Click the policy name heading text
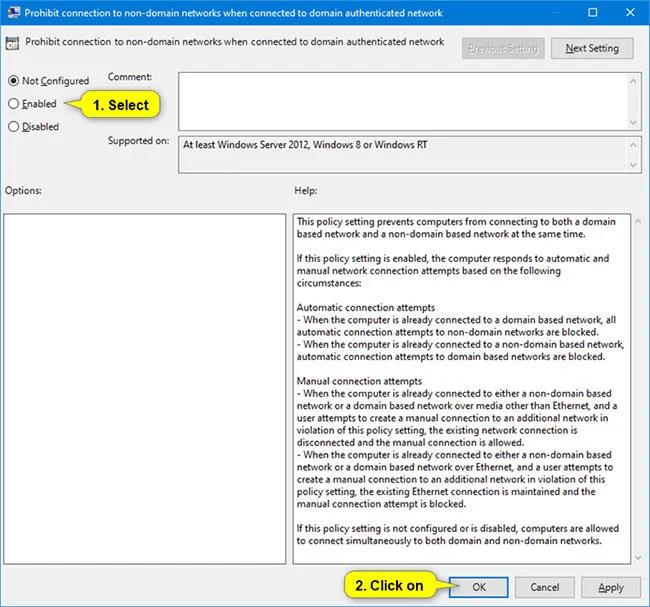Image resolution: width=650 pixels, height=607 pixels. pyautogui.click(x=235, y=41)
